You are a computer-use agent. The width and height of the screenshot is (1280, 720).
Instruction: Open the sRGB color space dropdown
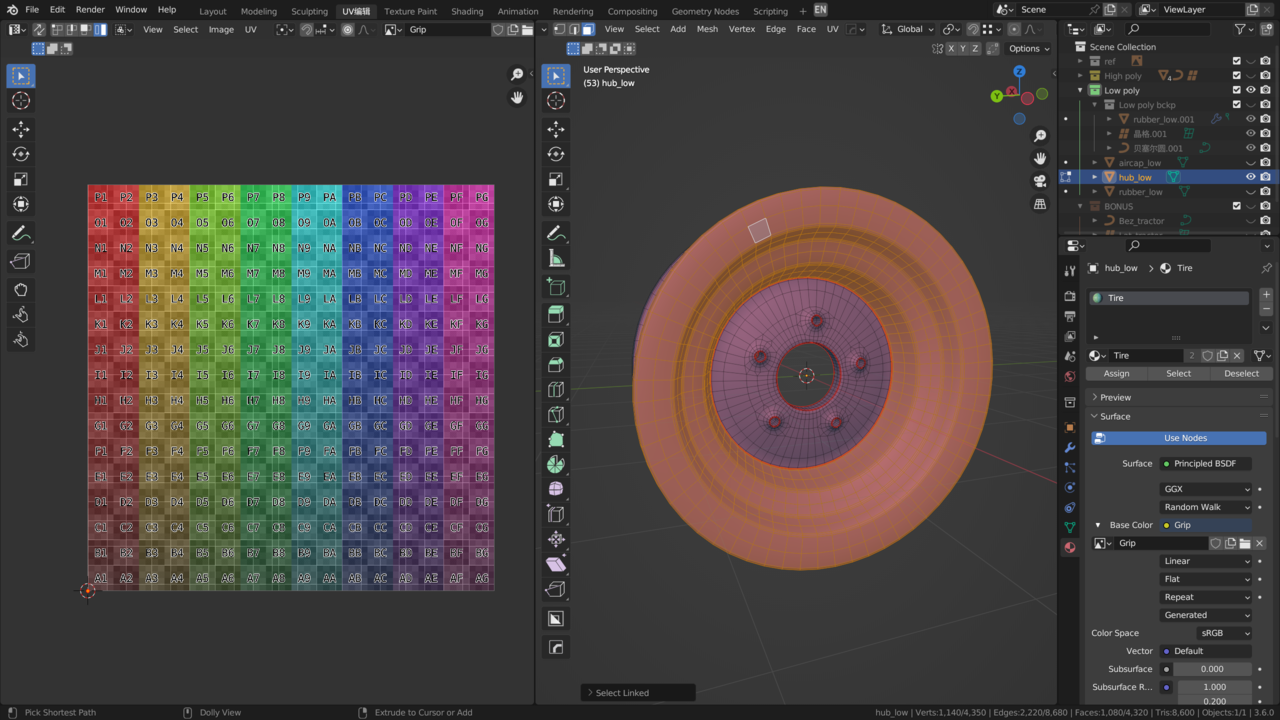point(1224,633)
